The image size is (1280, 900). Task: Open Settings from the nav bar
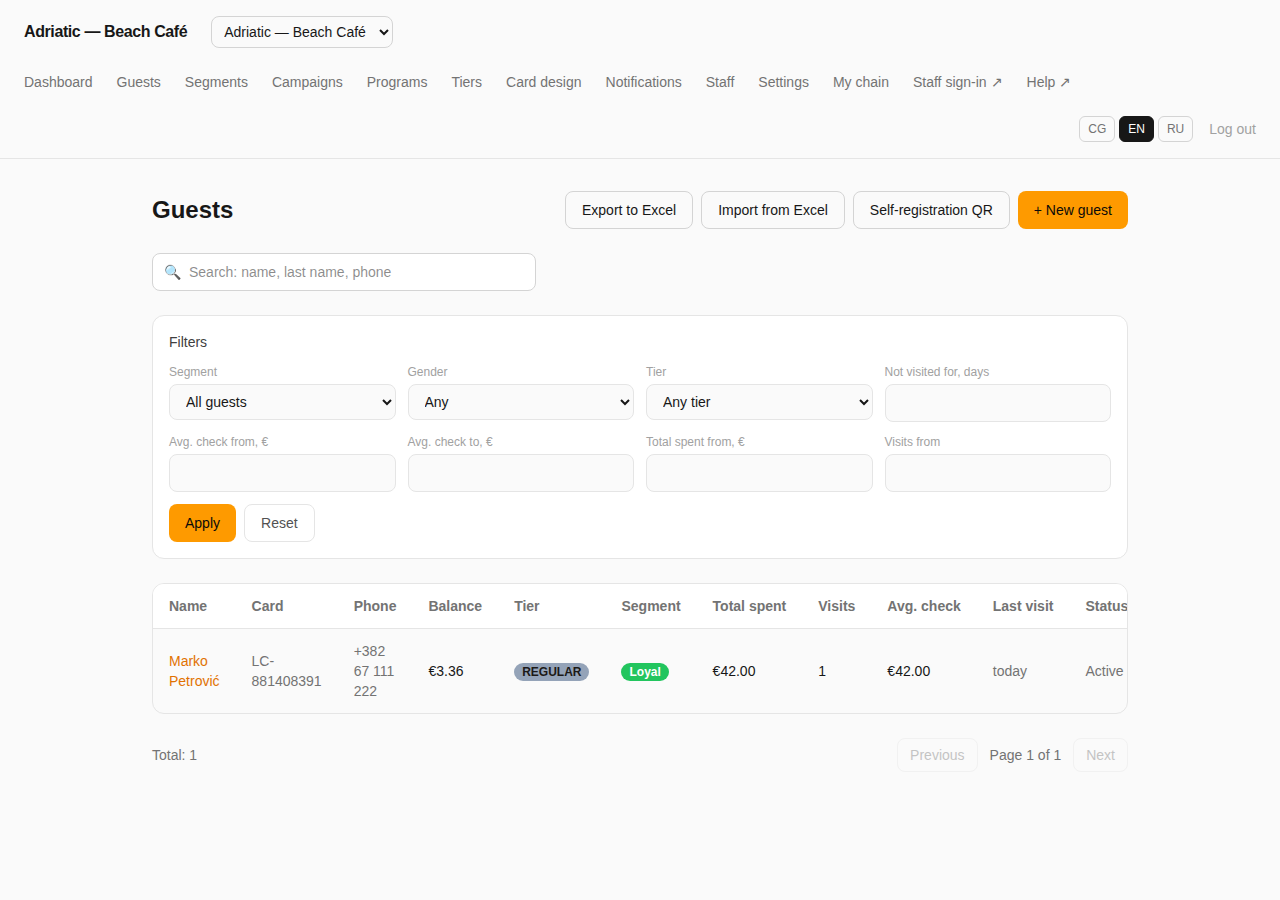(783, 82)
